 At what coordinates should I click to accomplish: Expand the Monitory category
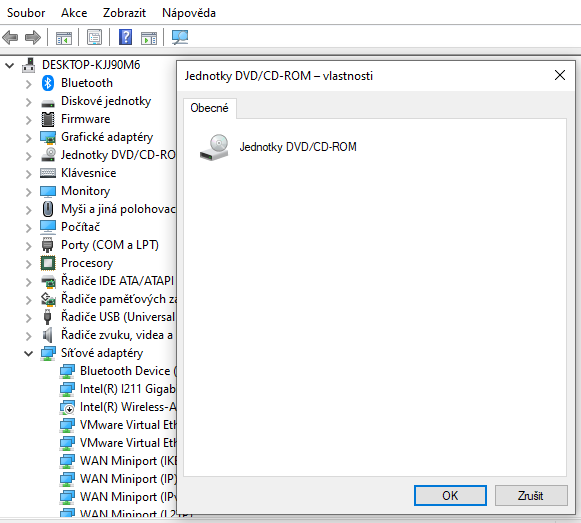[x=29, y=192]
